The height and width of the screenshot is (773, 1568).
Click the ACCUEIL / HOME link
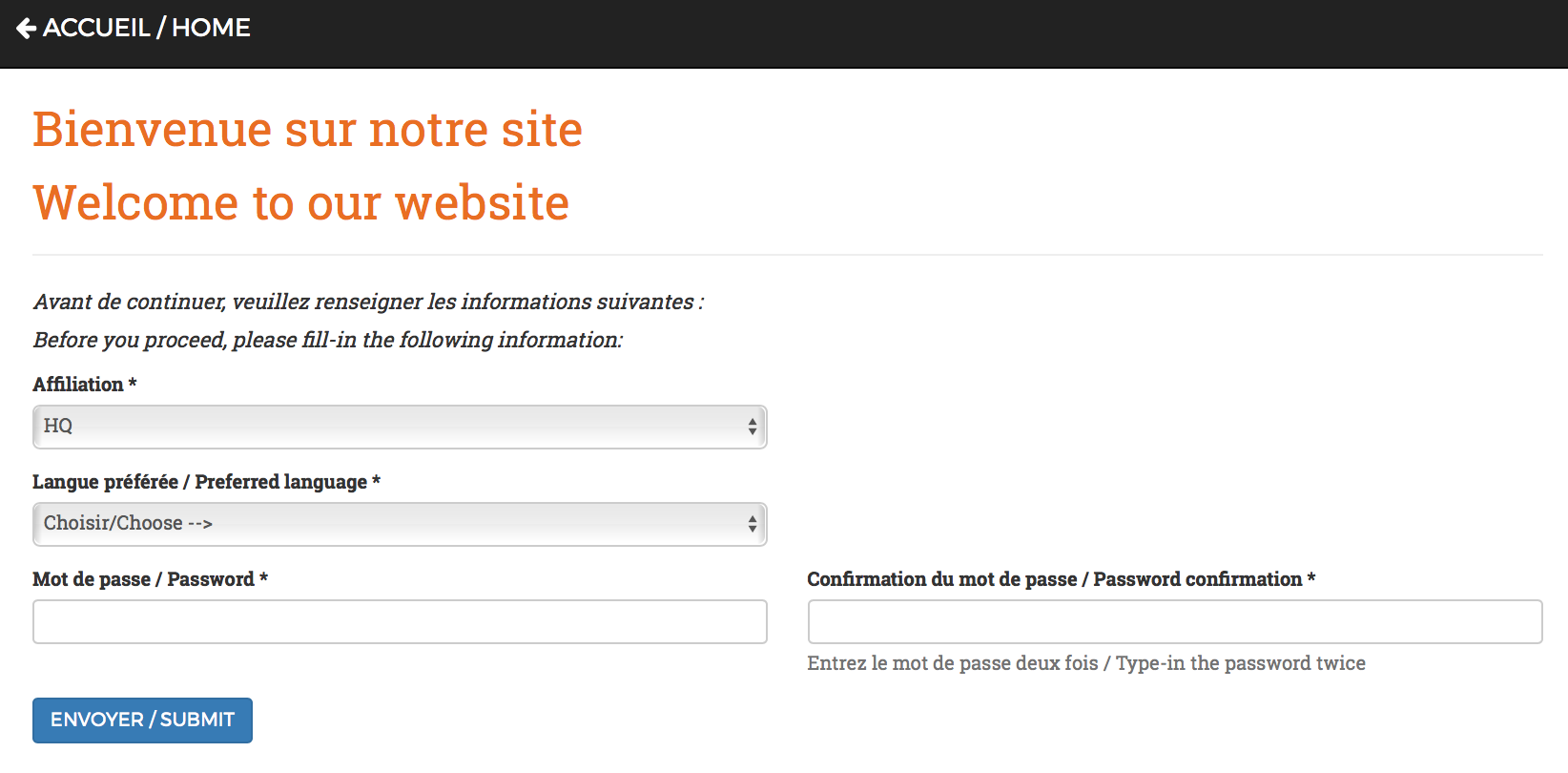coord(145,28)
